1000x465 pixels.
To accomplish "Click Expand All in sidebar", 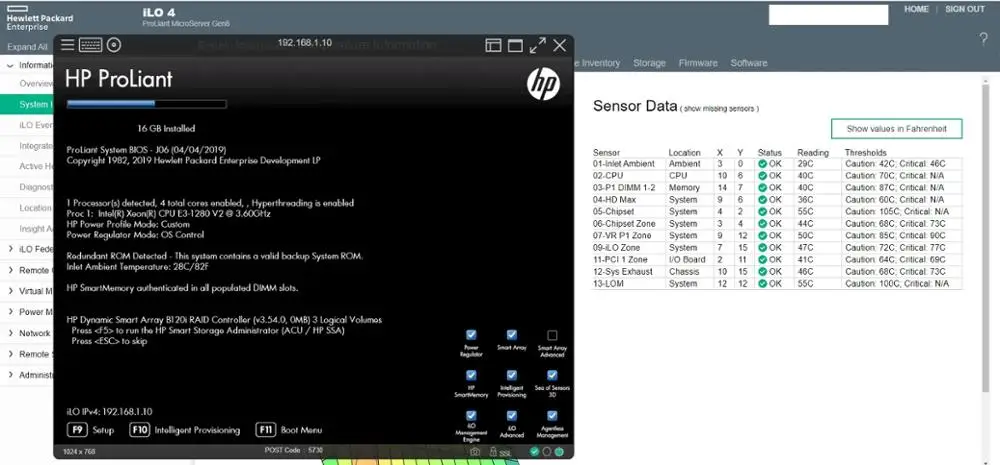I will [x=27, y=47].
